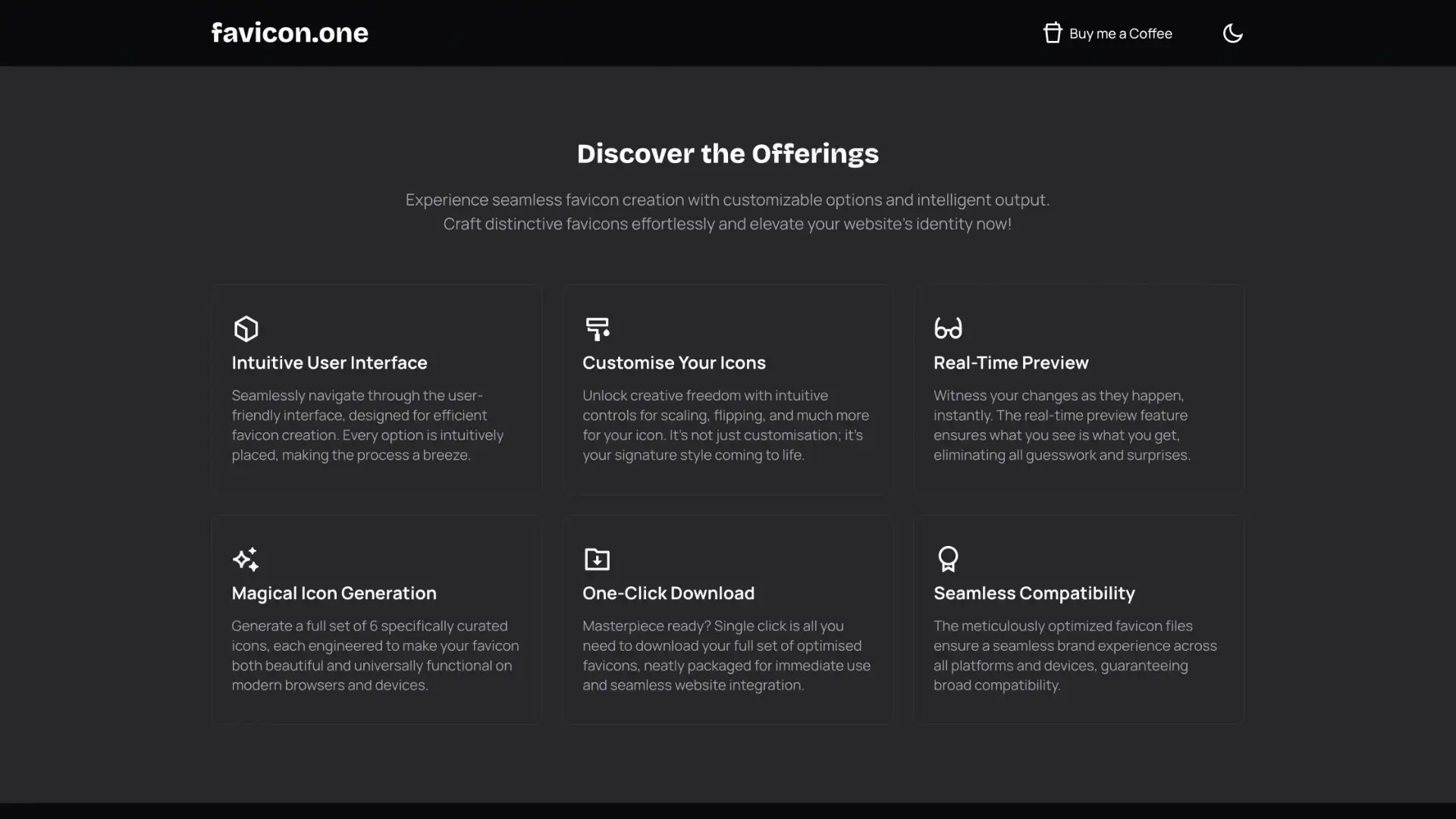Click the award ribbon icon
The height and width of the screenshot is (819, 1456).
click(948, 559)
